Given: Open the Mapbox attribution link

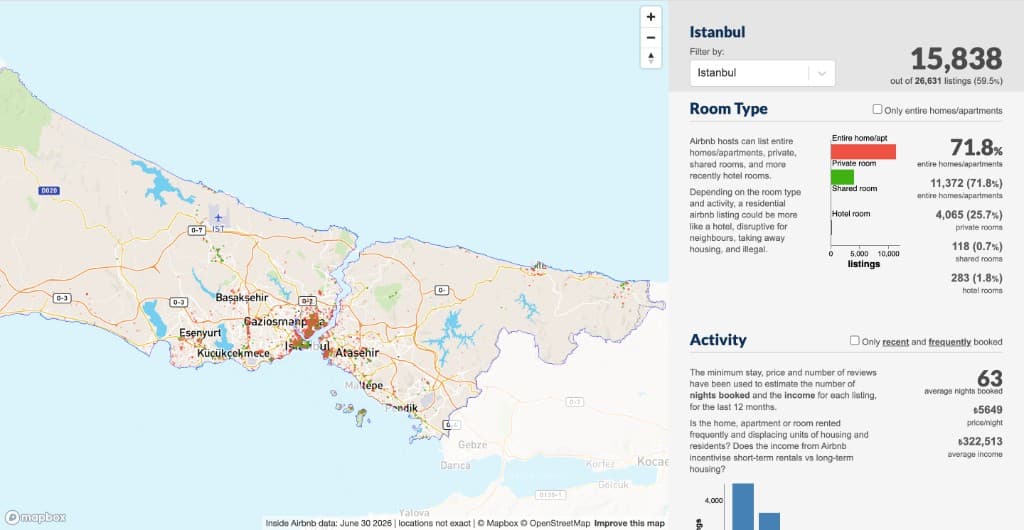Looking at the screenshot, I should (499, 523).
